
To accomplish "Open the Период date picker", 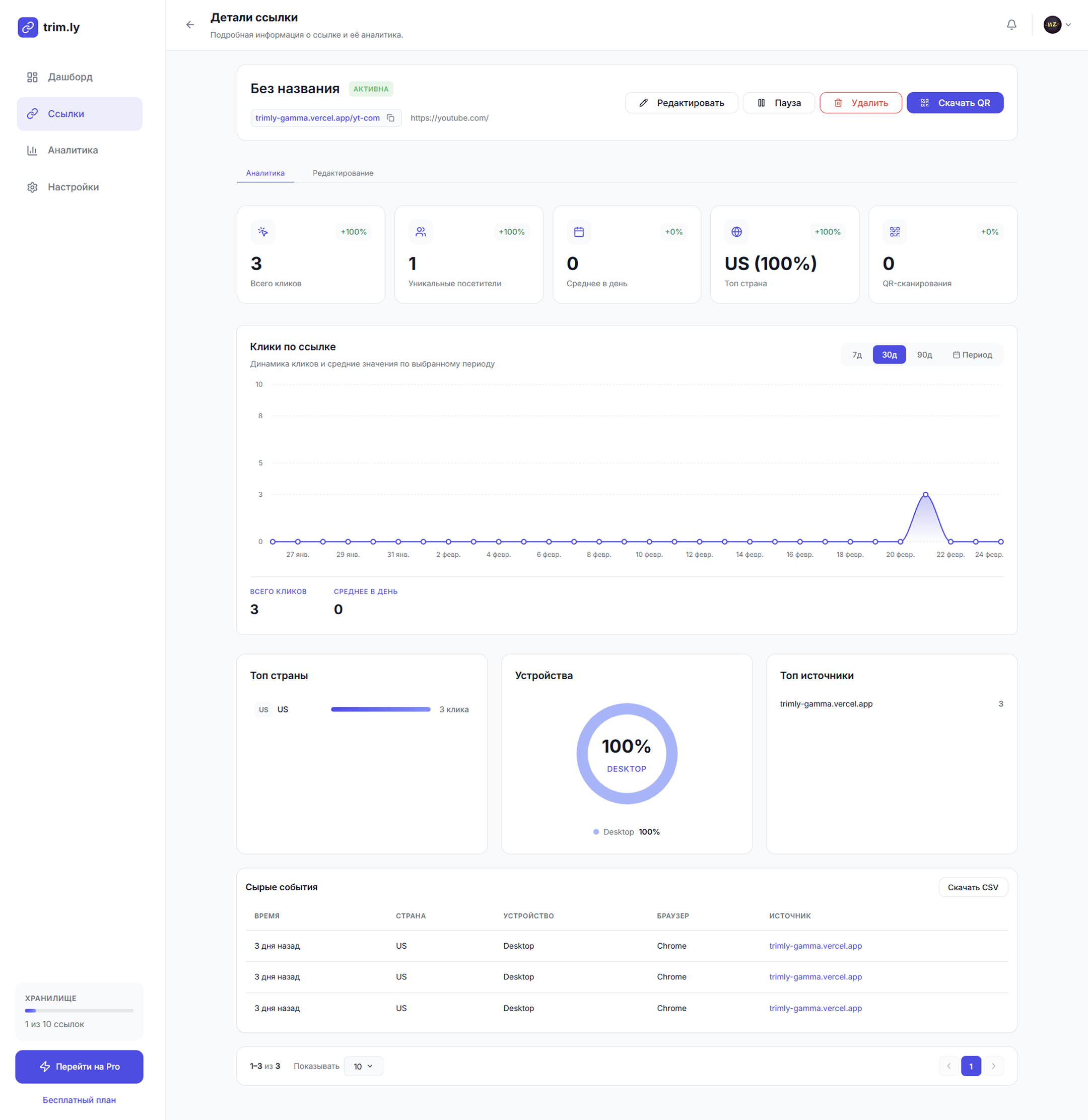I will (x=972, y=355).
